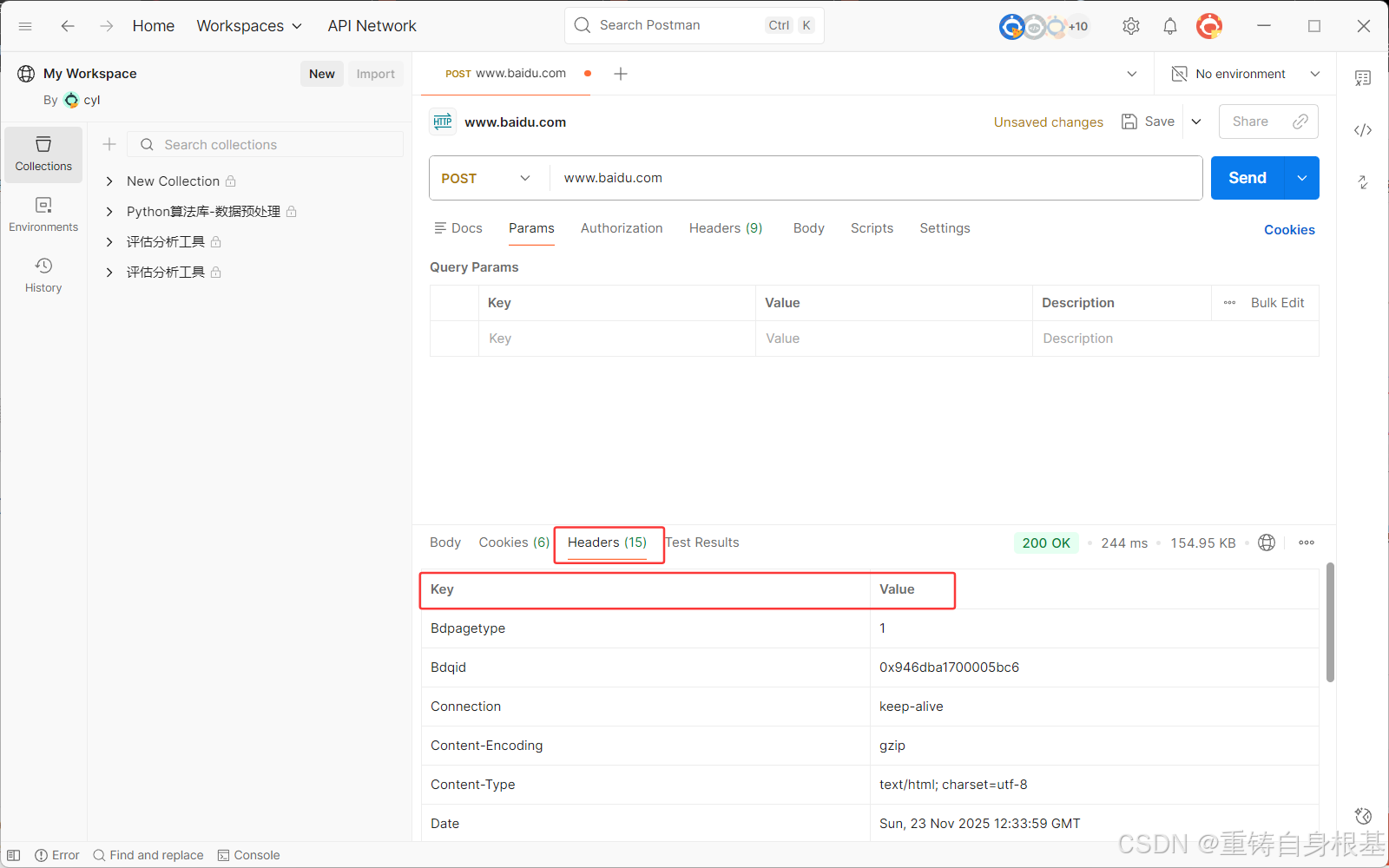This screenshot has width=1389, height=868.
Task: Open a new request tab with plus
Action: tap(621, 74)
